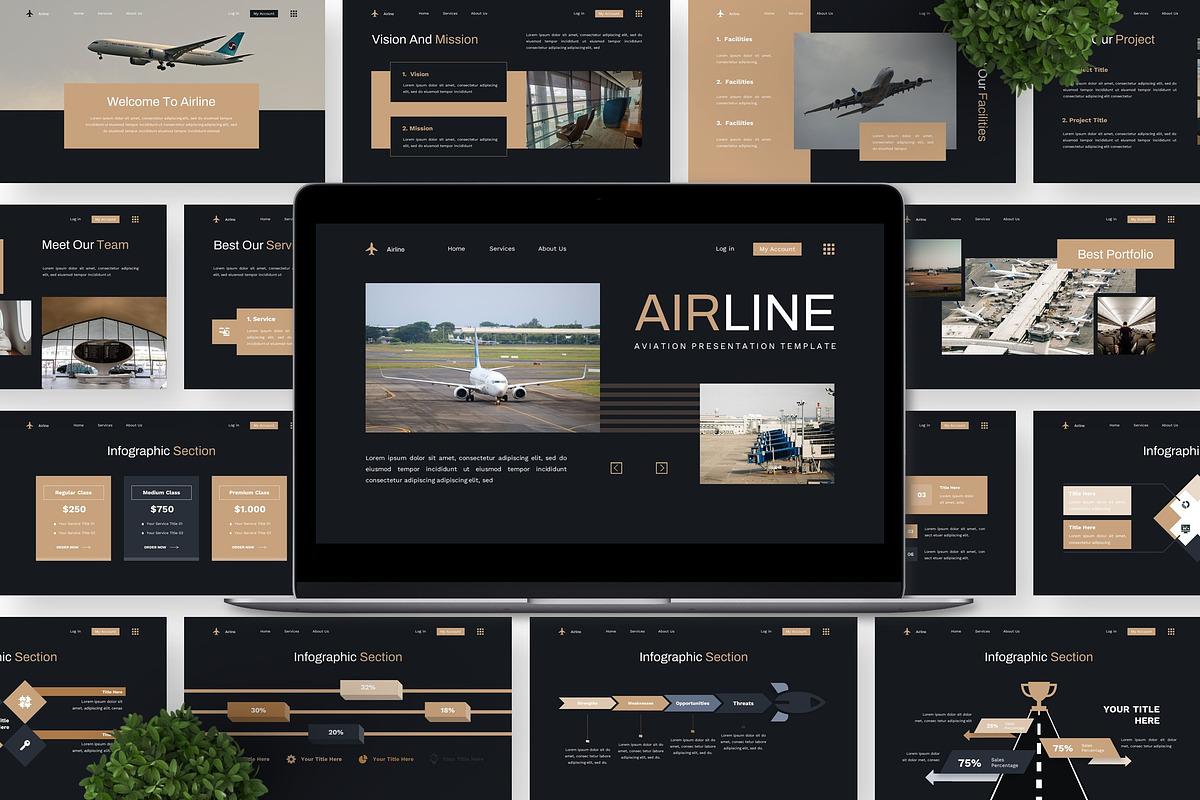
Task: Click ORDER NOW under Regular Class
Action: click(73, 547)
